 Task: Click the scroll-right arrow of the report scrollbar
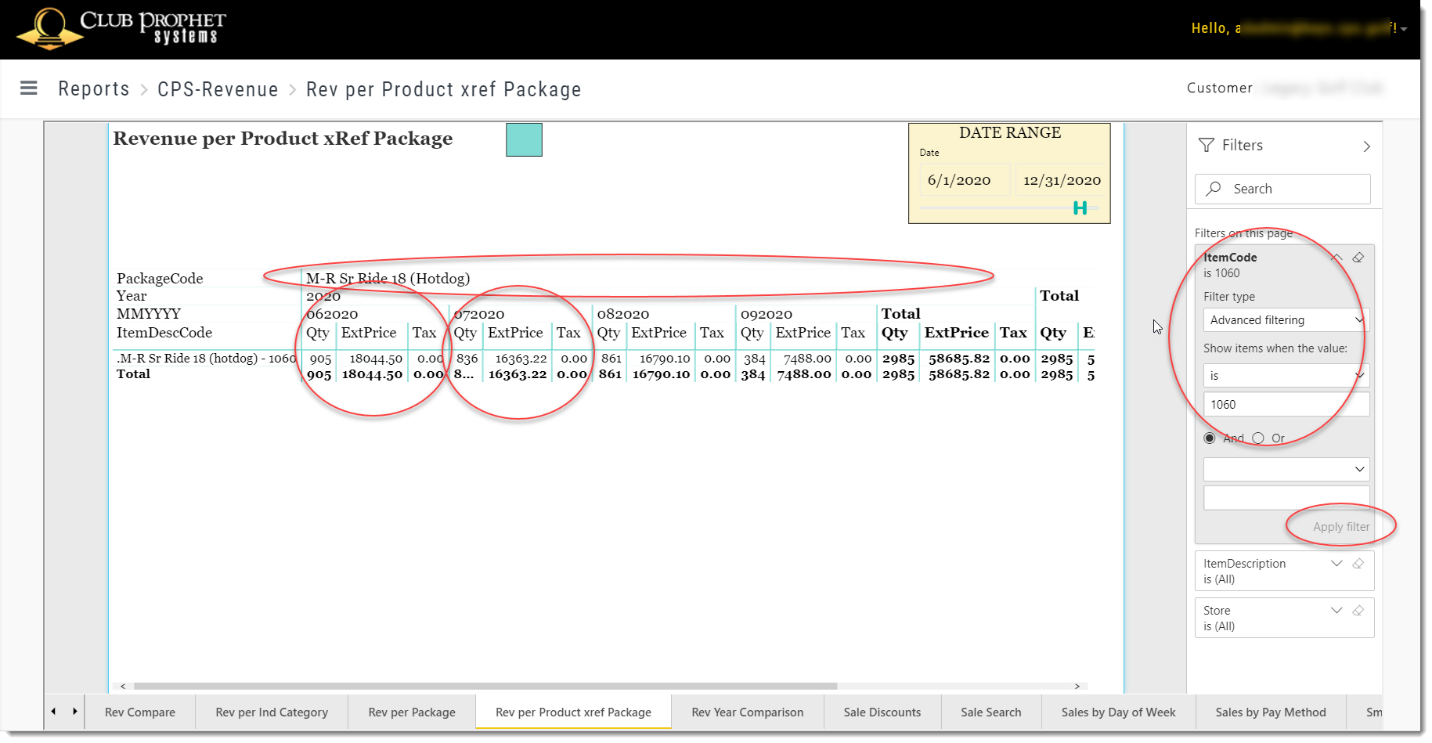(1078, 687)
